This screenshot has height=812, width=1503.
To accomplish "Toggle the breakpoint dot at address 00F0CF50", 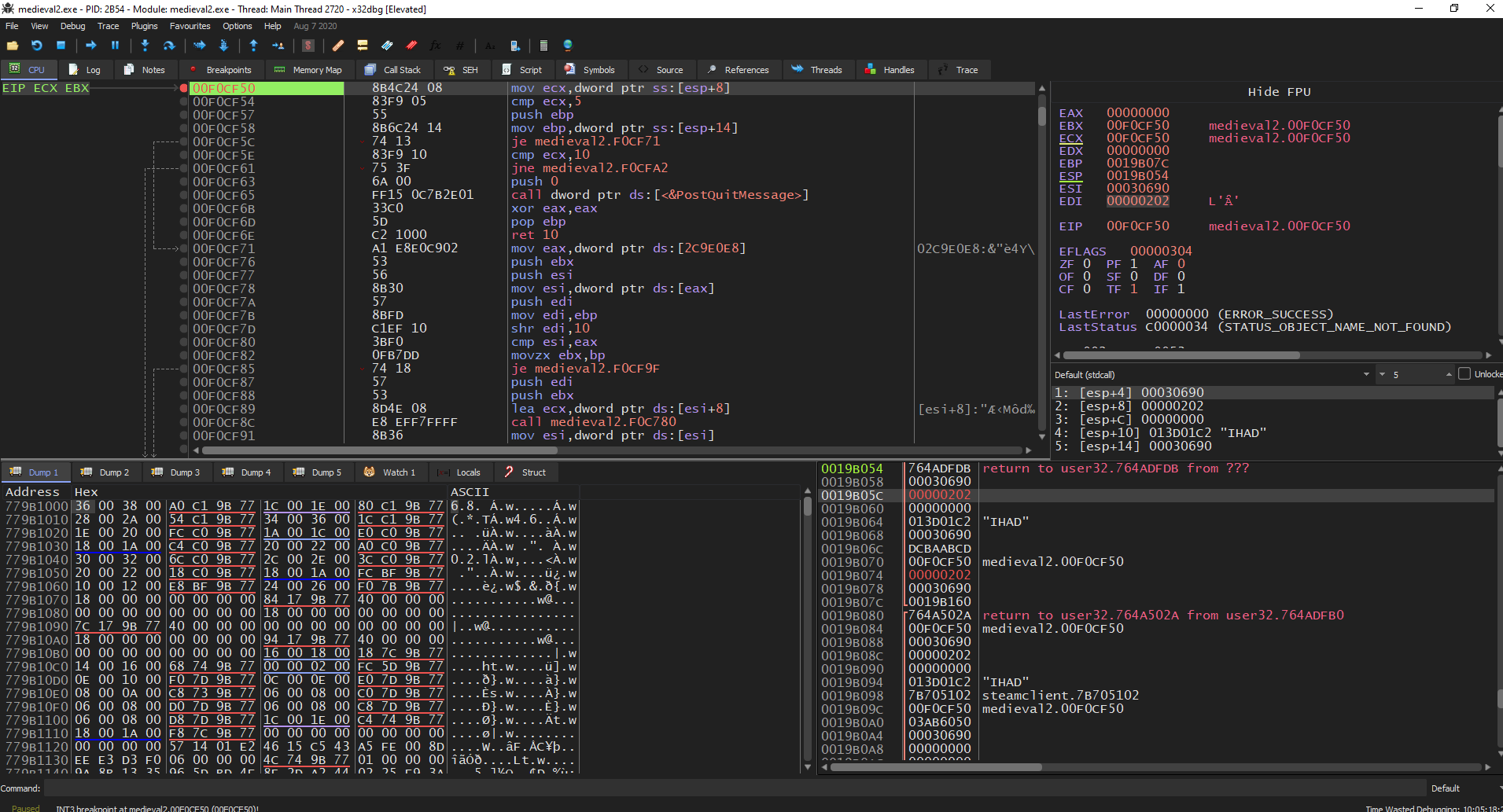I will click(x=183, y=89).
